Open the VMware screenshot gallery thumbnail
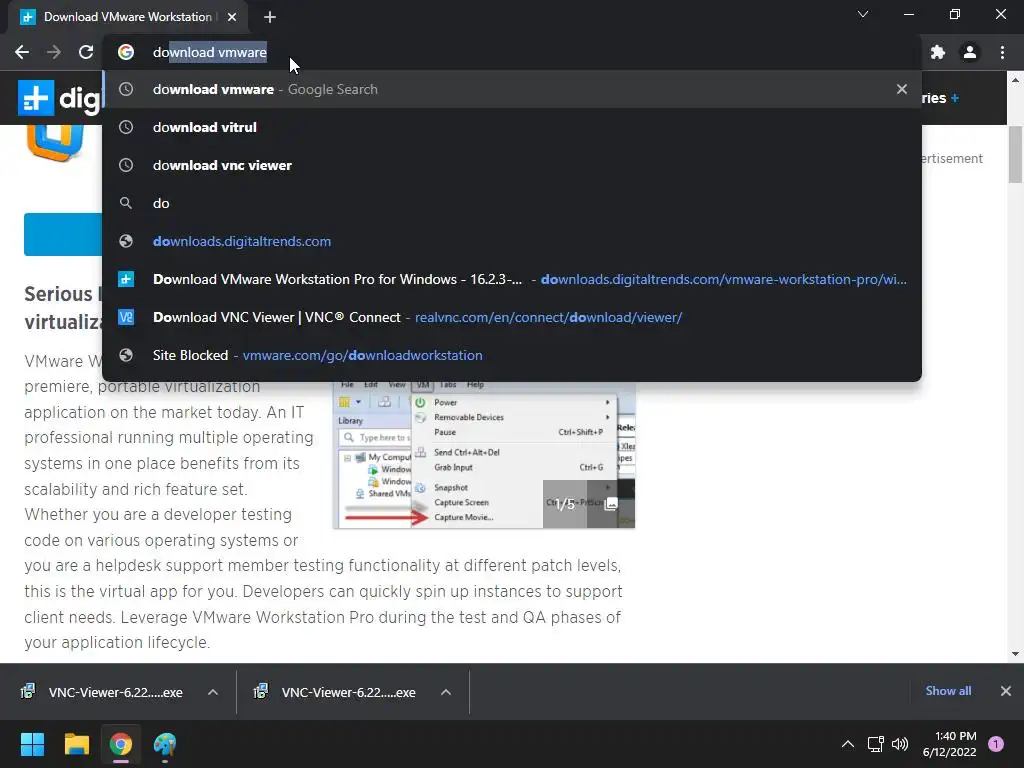The image size is (1024, 768). coord(484,455)
